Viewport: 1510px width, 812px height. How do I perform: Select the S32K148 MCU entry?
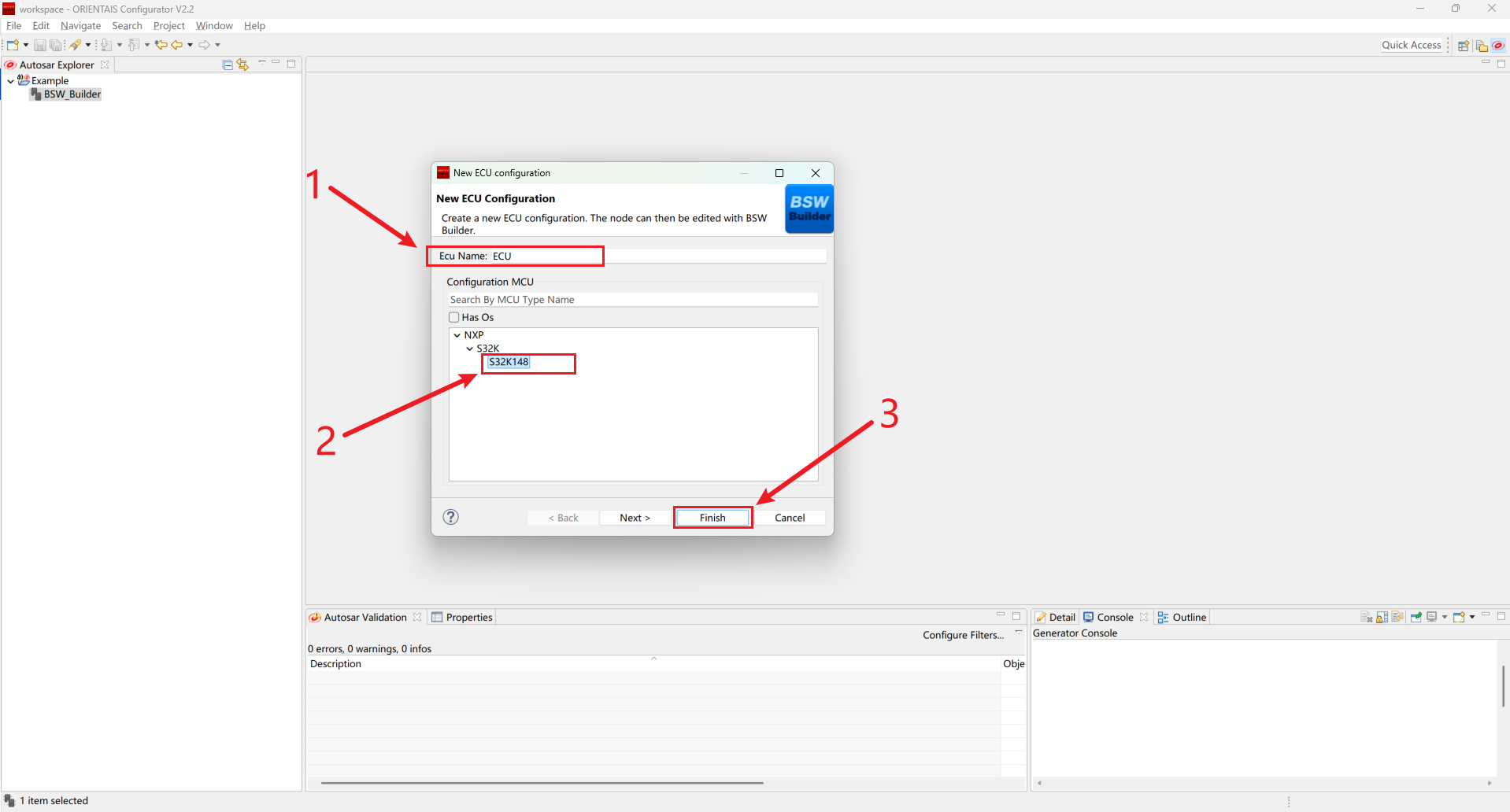click(x=509, y=362)
